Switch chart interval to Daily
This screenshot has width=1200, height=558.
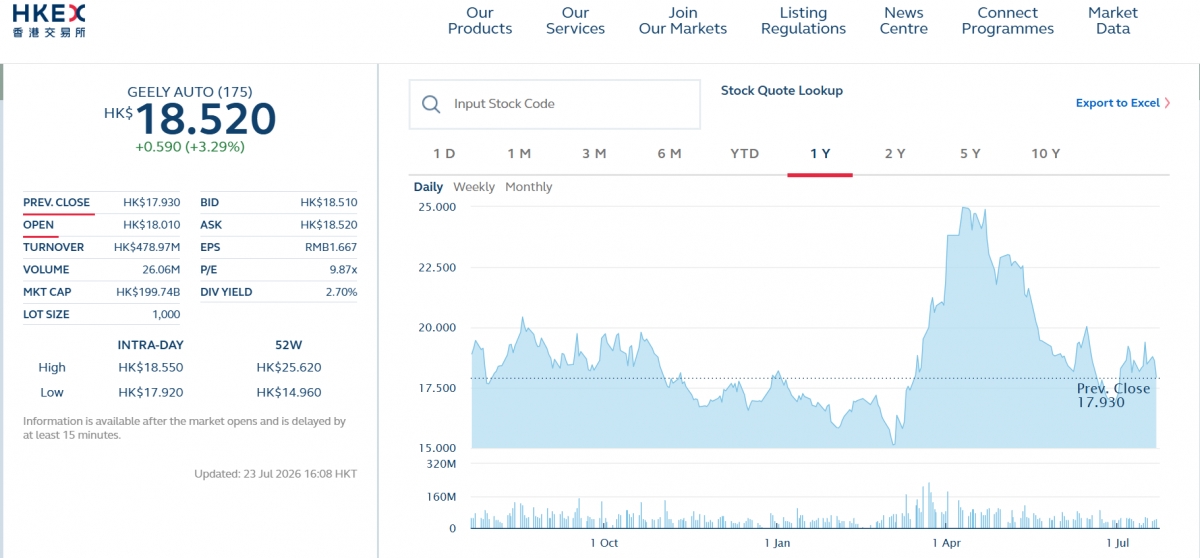(428, 187)
